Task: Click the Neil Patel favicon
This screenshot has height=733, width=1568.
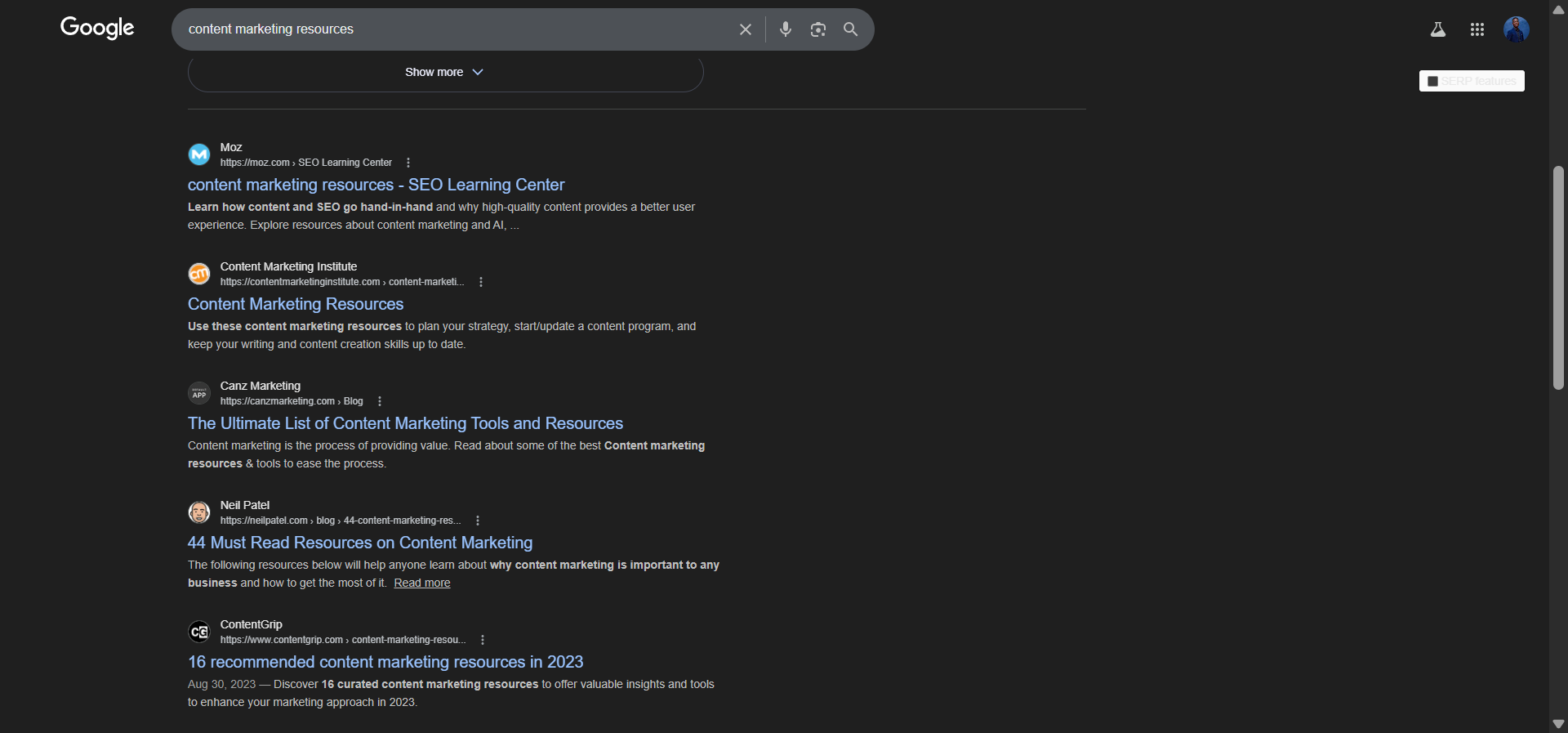Action: click(199, 512)
